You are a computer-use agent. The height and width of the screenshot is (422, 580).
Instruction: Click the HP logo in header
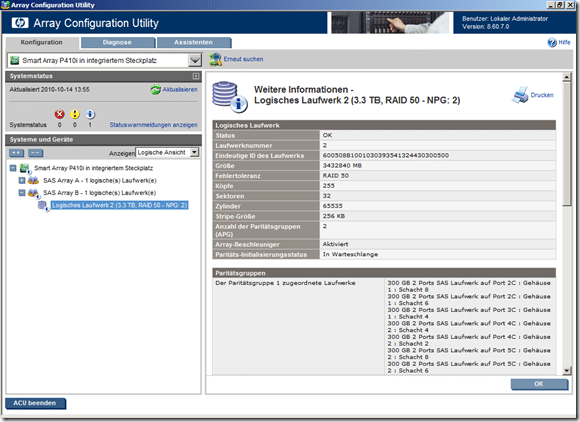(x=20, y=23)
